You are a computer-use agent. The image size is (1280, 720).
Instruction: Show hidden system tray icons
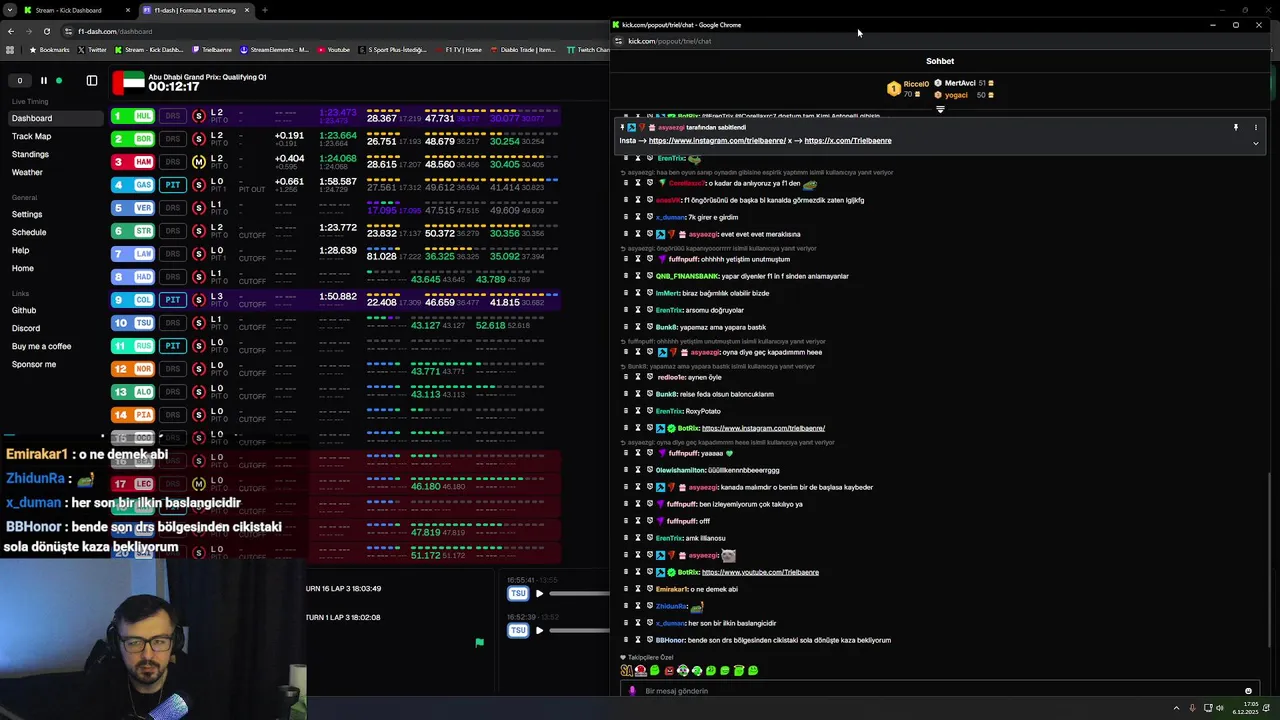(x=1176, y=708)
